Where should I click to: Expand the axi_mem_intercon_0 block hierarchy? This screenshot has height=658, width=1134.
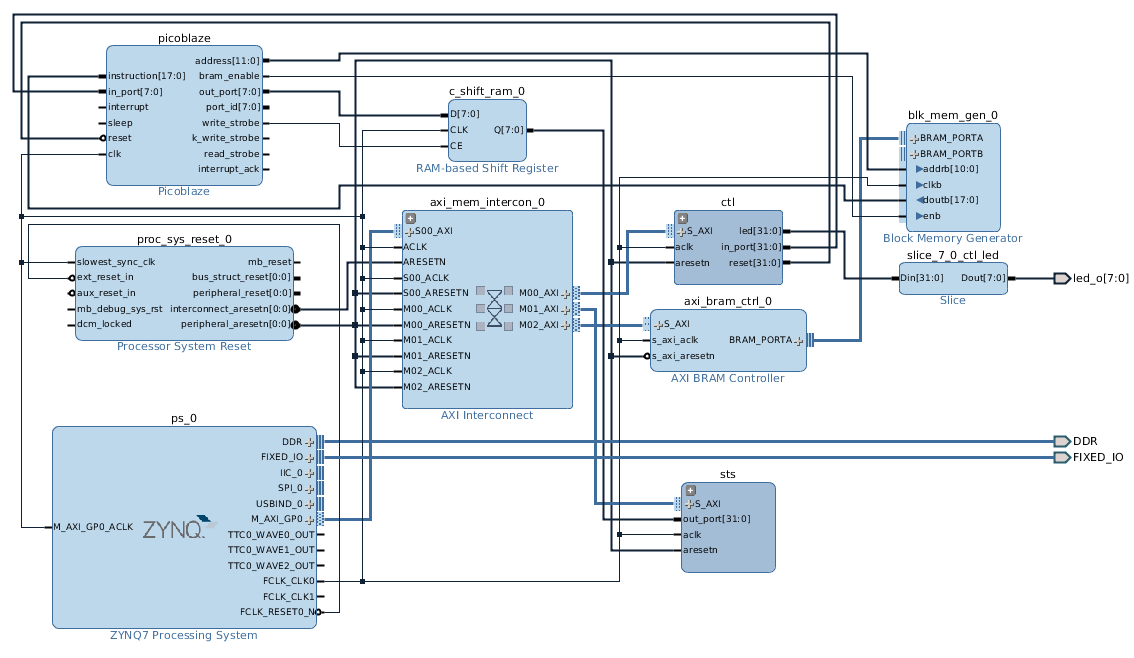[410, 218]
